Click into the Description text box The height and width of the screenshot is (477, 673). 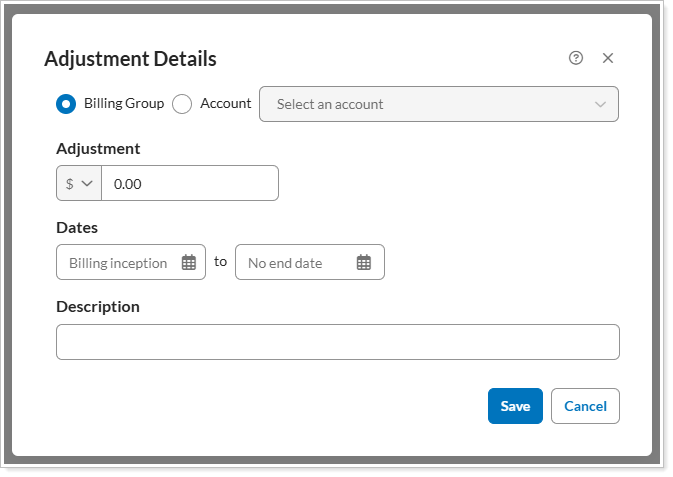pos(338,342)
